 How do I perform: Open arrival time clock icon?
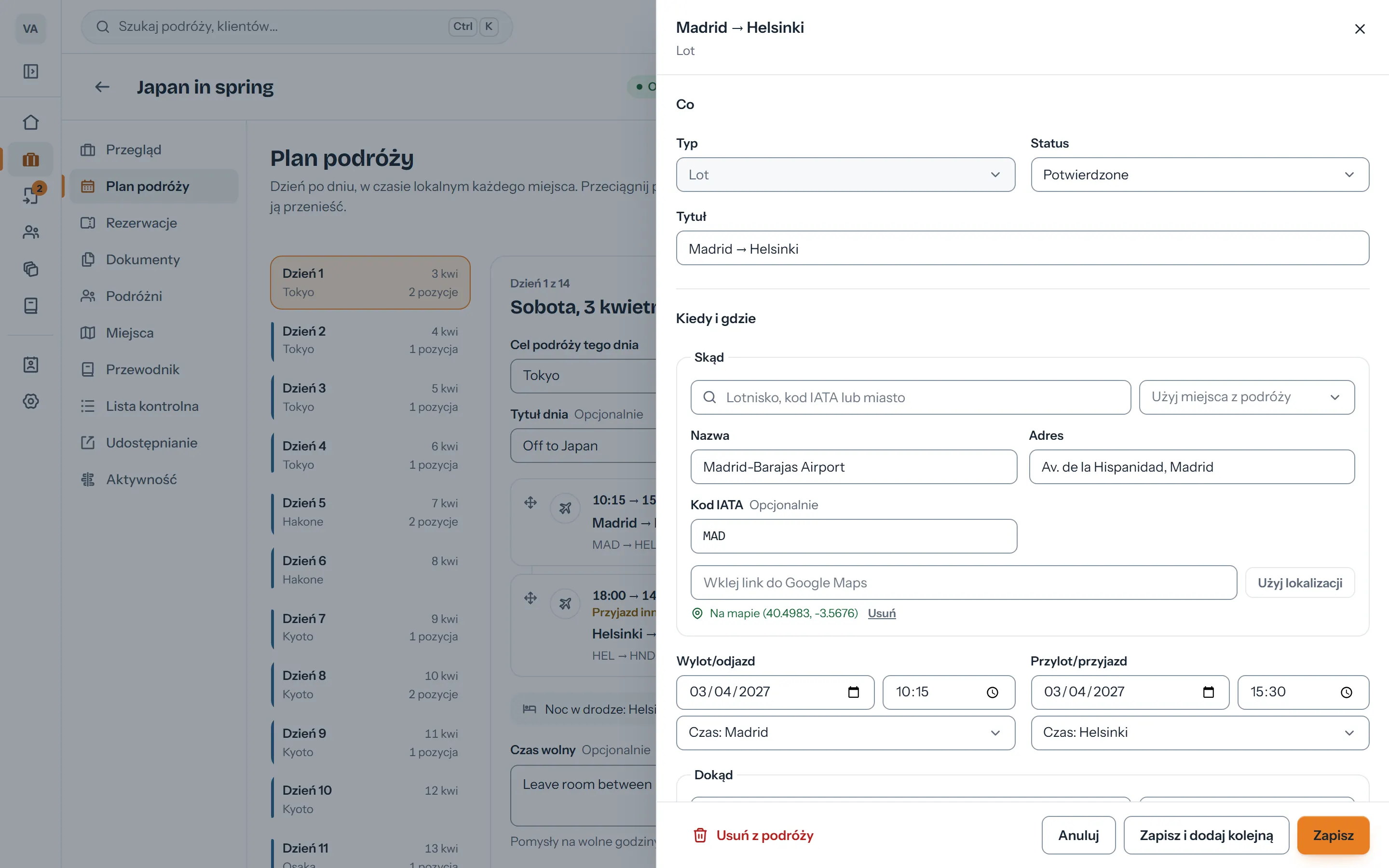(1346, 692)
